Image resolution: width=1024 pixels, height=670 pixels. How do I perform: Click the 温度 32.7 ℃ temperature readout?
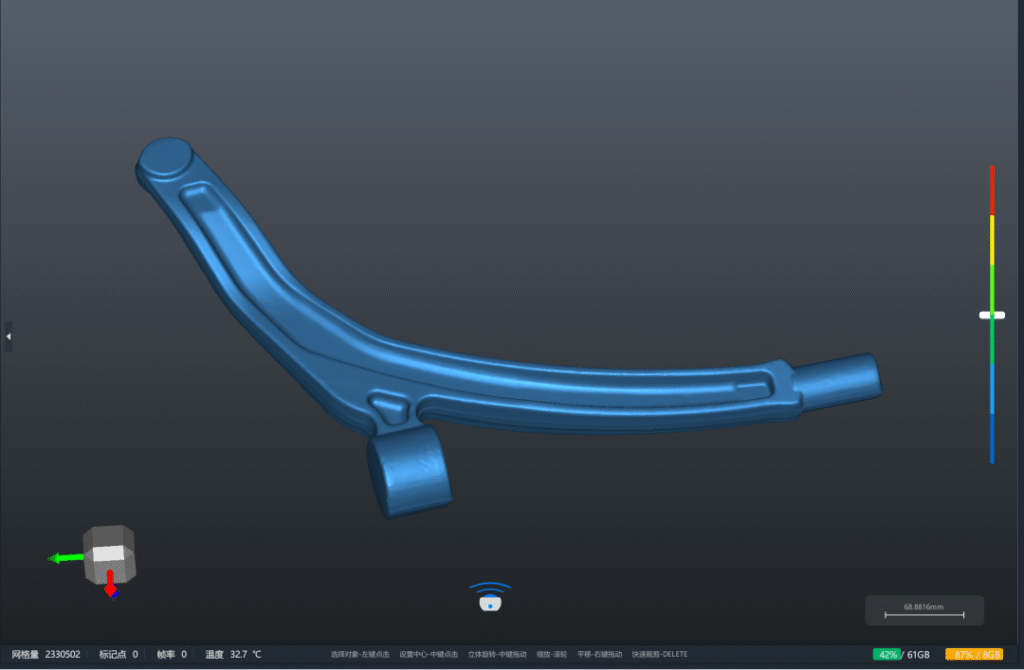(x=233, y=654)
